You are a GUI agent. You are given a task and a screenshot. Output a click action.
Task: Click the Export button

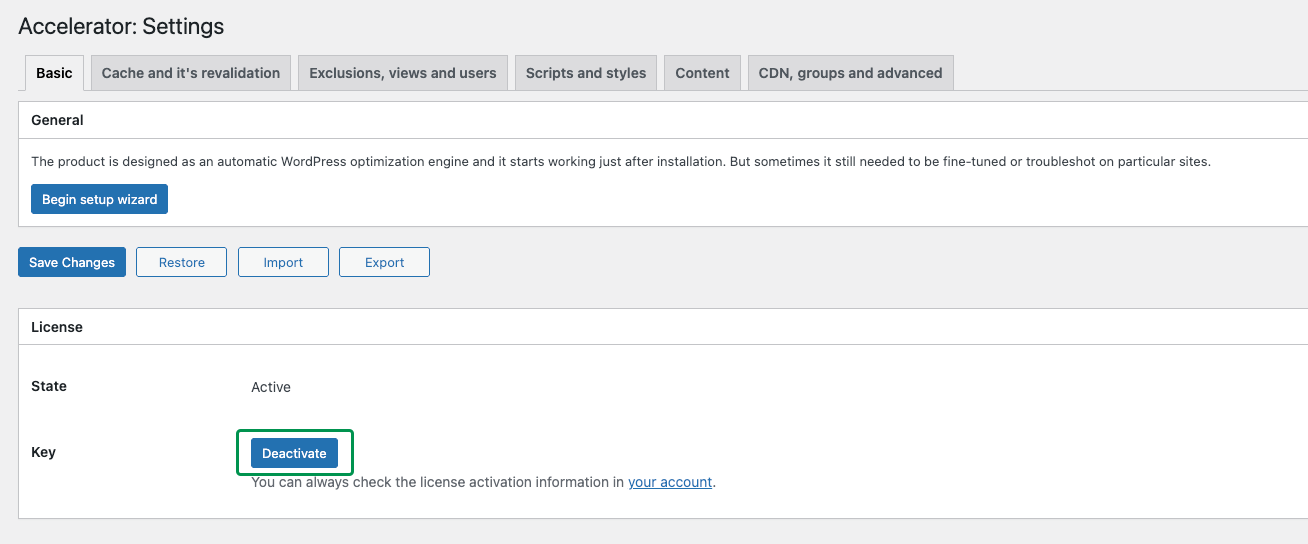384,262
